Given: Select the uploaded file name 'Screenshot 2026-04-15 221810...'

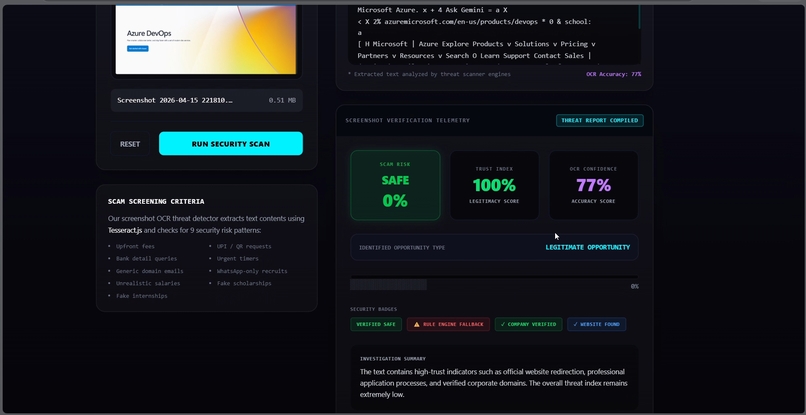Looking at the screenshot, I should click(x=175, y=100).
